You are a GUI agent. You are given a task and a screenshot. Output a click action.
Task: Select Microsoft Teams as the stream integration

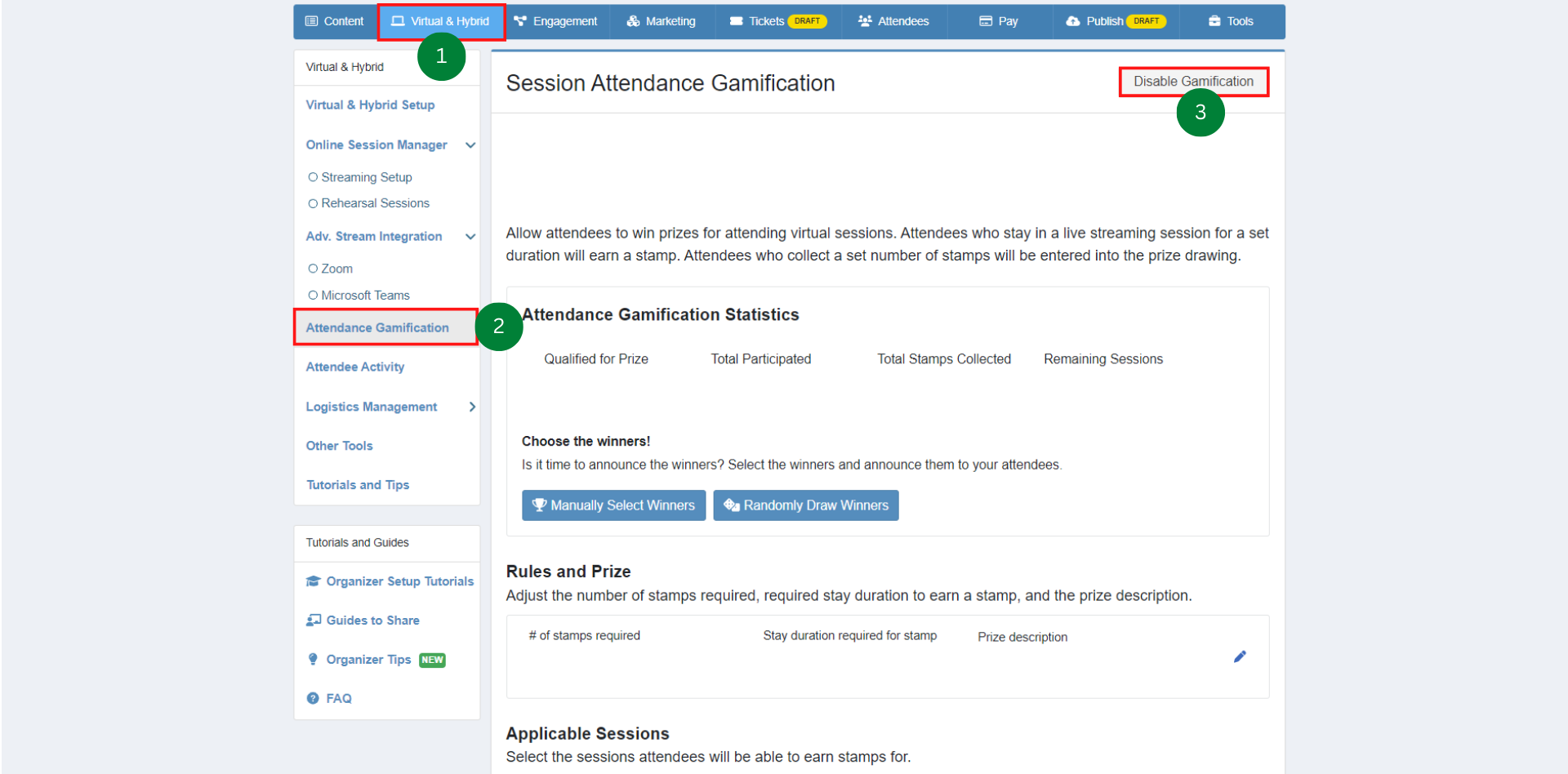click(x=314, y=295)
